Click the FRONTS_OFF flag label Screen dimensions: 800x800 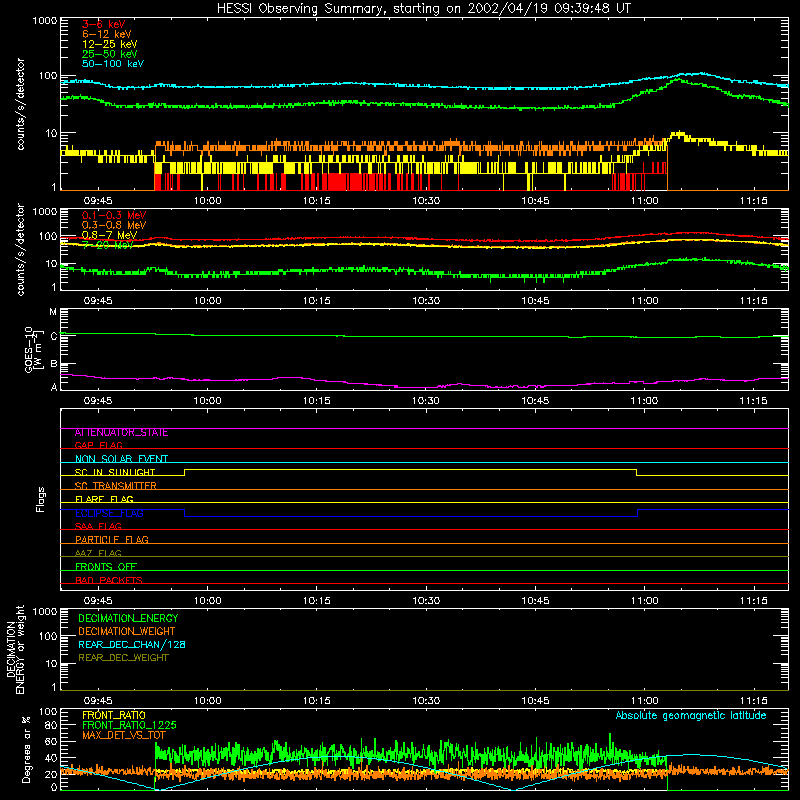click(106, 567)
